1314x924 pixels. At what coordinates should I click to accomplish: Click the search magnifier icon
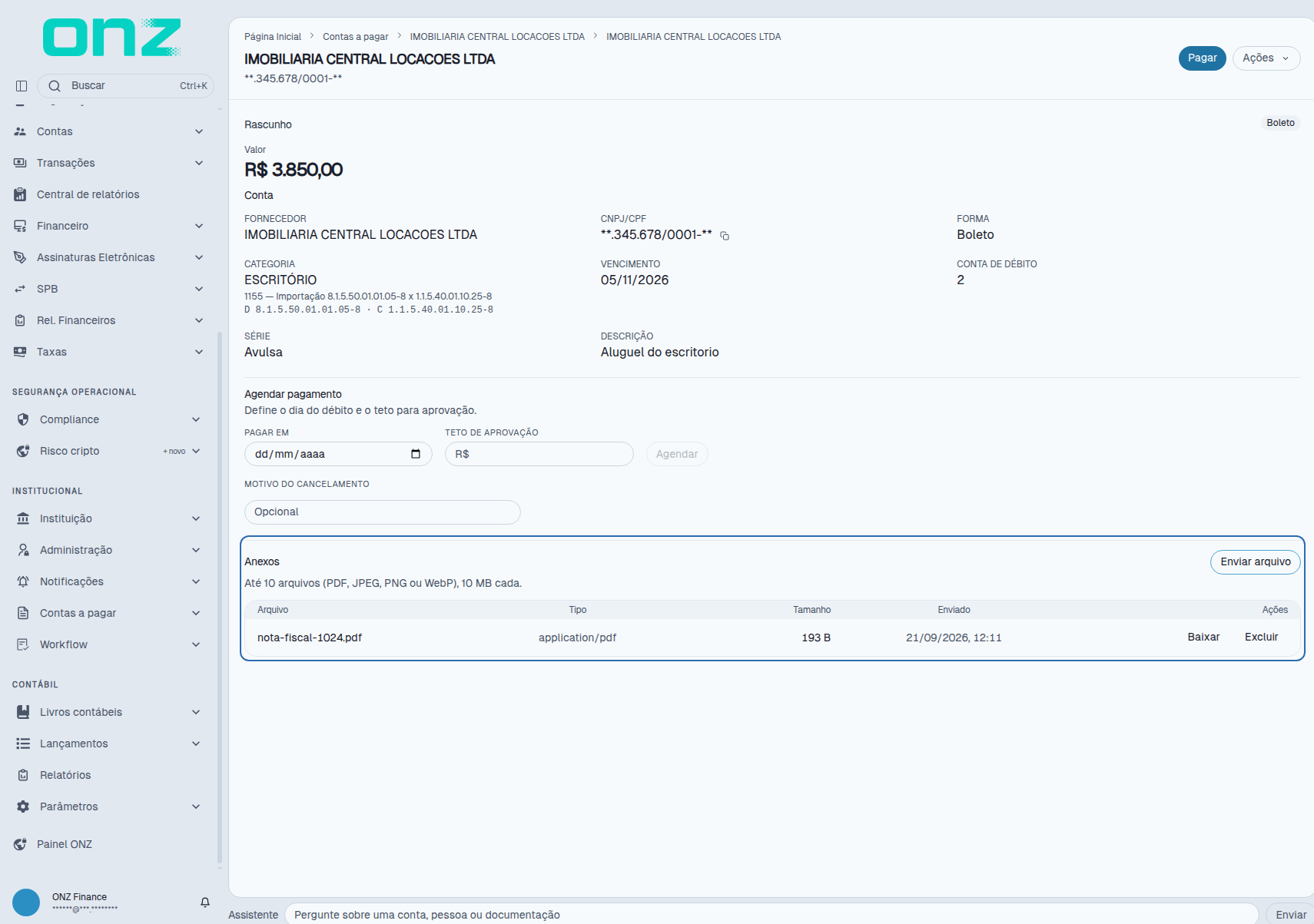click(55, 86)
